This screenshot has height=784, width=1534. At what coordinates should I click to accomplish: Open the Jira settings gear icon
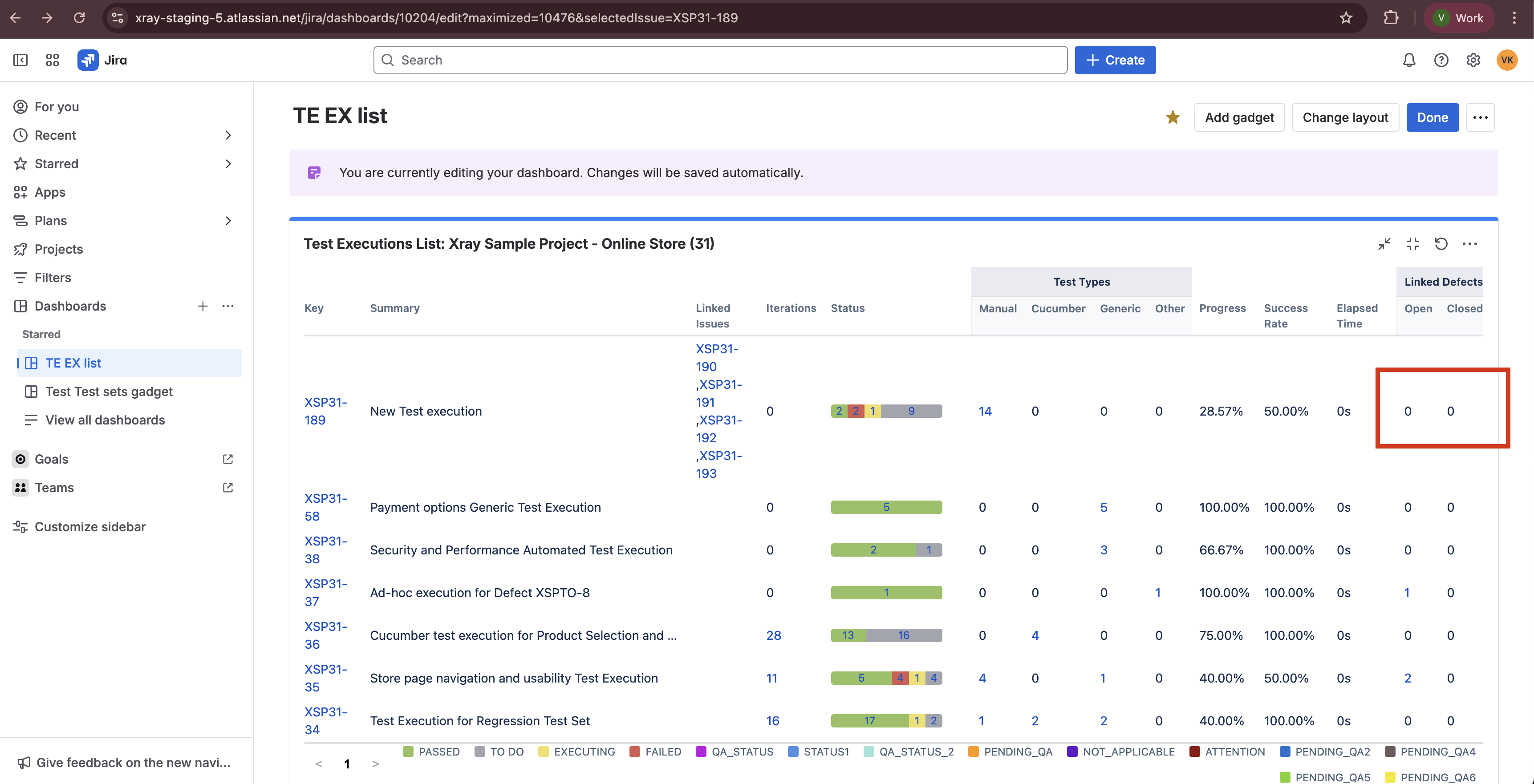pos(1473,60)
